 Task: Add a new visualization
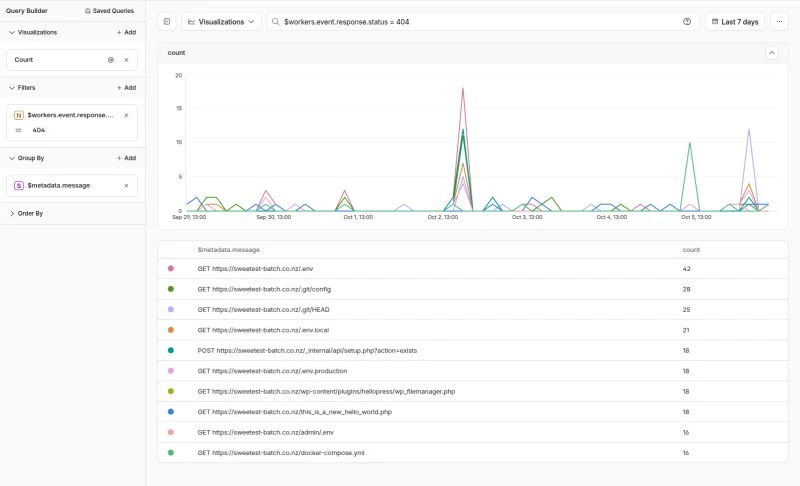coord(126,32)
